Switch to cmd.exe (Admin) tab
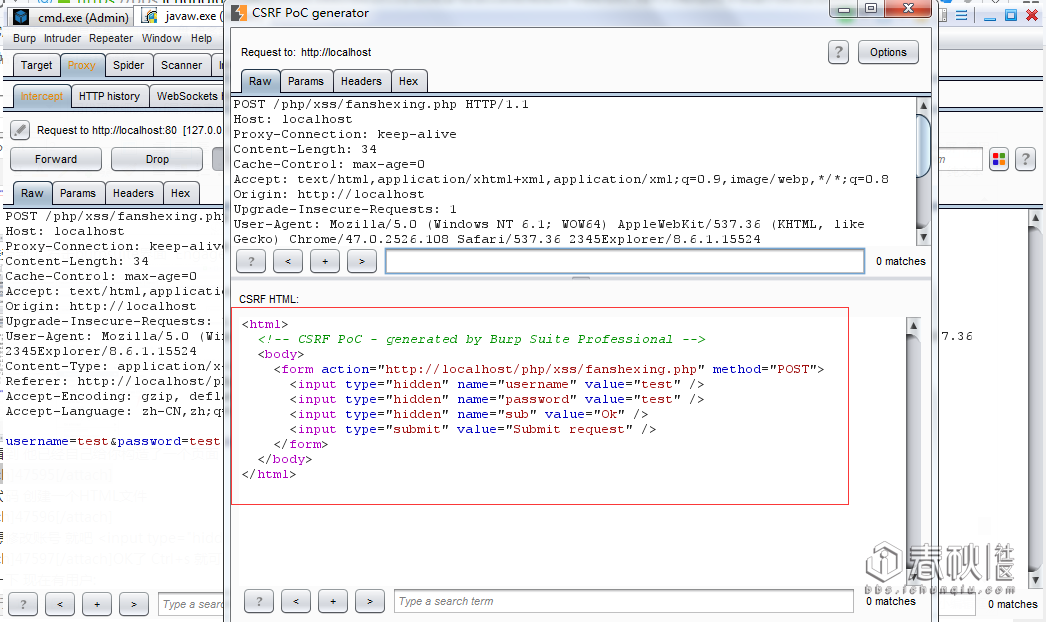 pos(70,17)
